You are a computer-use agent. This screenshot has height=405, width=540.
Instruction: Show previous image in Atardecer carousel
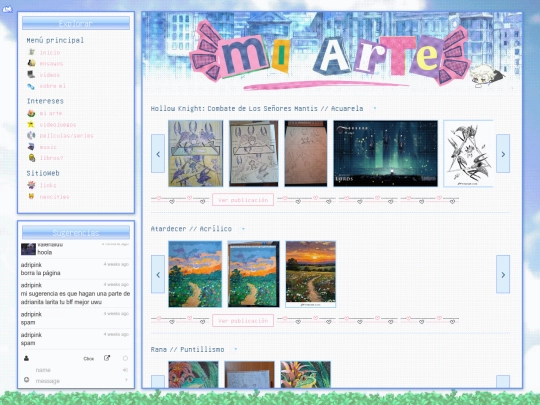(158, 274)
